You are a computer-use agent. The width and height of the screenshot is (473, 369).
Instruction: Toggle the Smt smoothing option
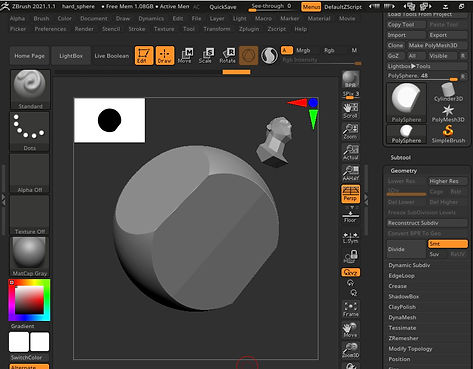point(448,244)
